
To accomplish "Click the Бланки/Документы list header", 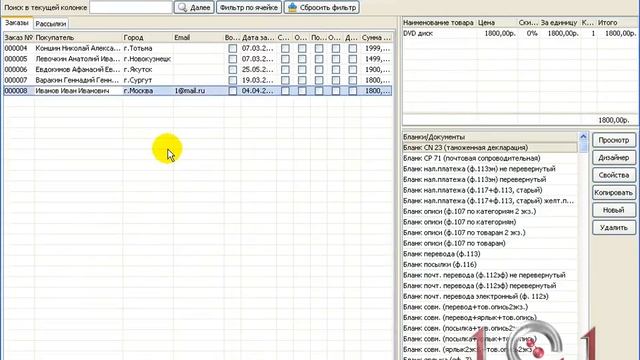I will pos(490,137).
